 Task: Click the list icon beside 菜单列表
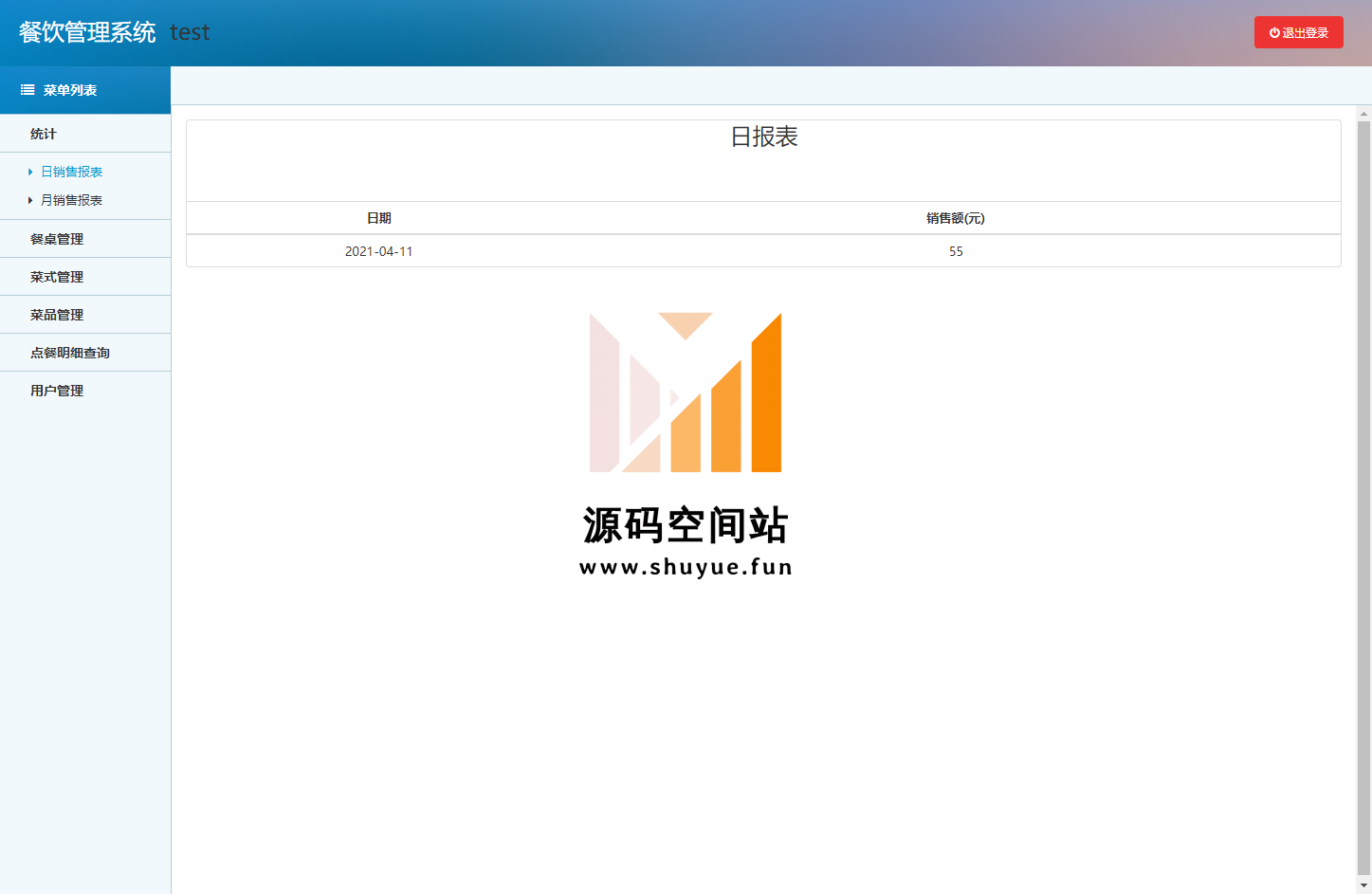pyautogui.click(x=27, y=90)
